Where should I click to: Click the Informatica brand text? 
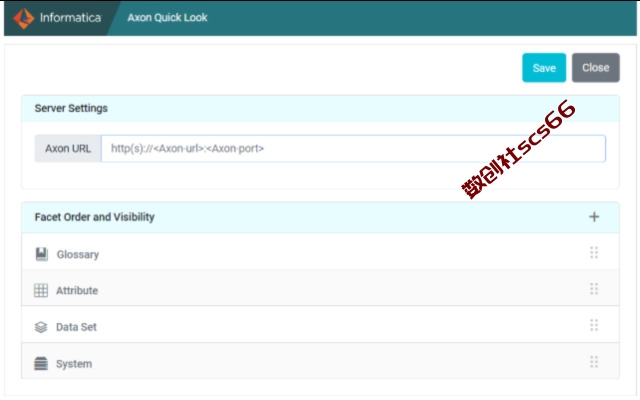(70, 18)
